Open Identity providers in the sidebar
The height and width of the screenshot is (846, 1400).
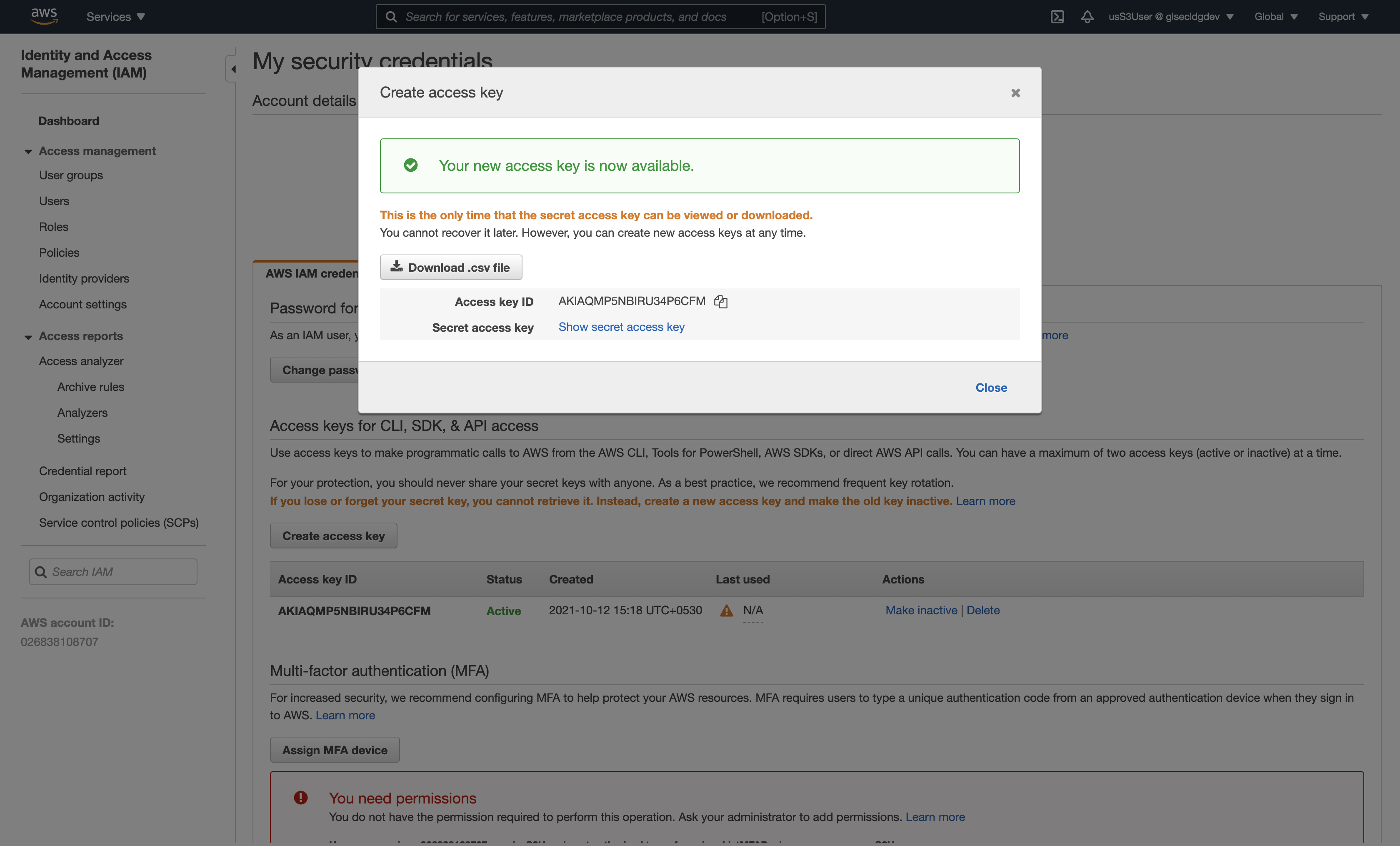84,278
